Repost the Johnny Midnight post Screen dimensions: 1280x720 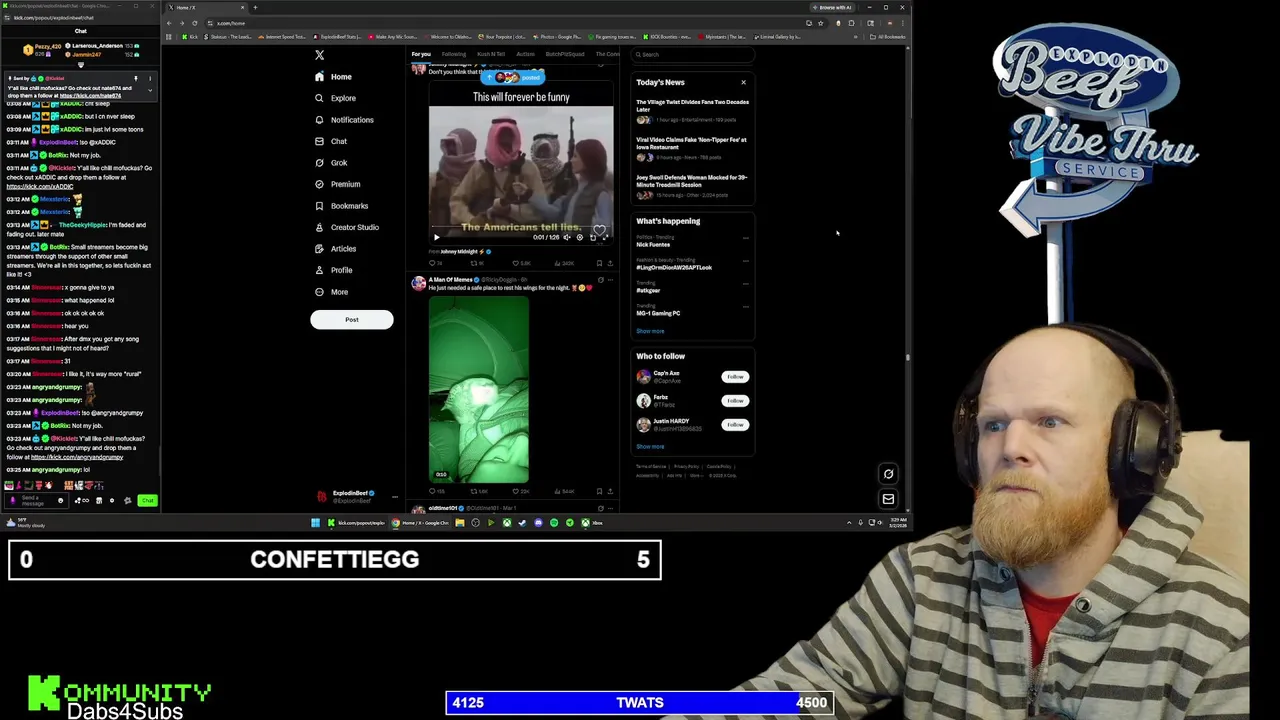(x=477, y=263)
